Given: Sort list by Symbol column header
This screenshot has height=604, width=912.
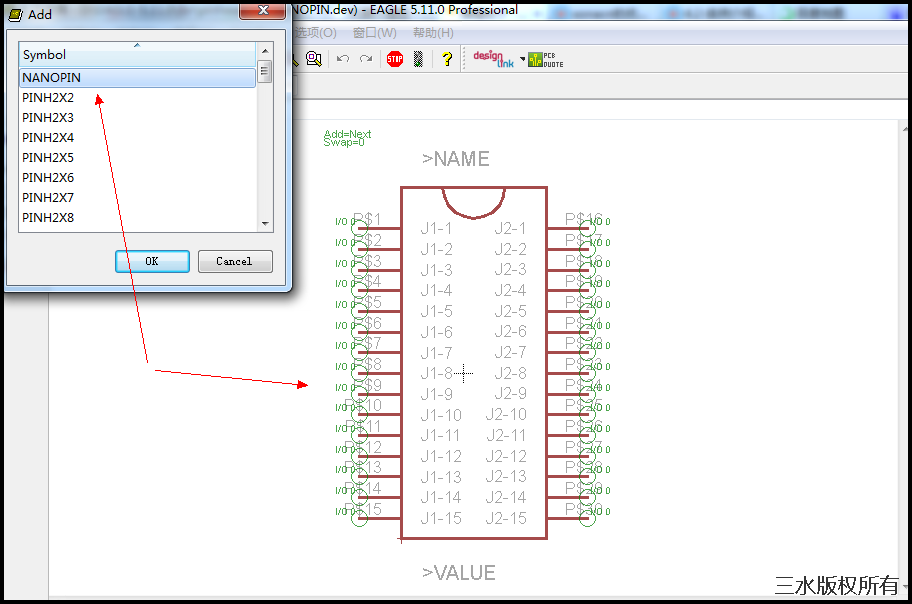Looking at the screenshot, I should (137, 54).
